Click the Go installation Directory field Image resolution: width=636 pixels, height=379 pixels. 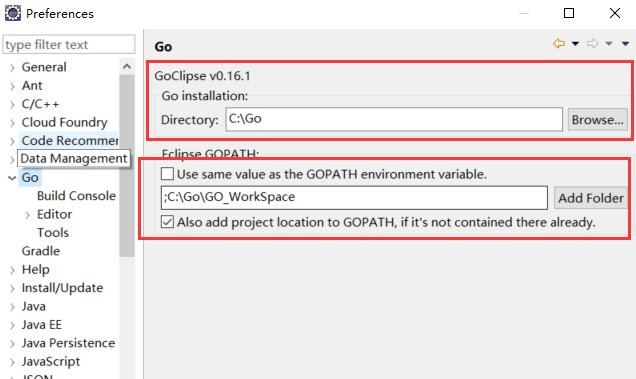[394, 119]
